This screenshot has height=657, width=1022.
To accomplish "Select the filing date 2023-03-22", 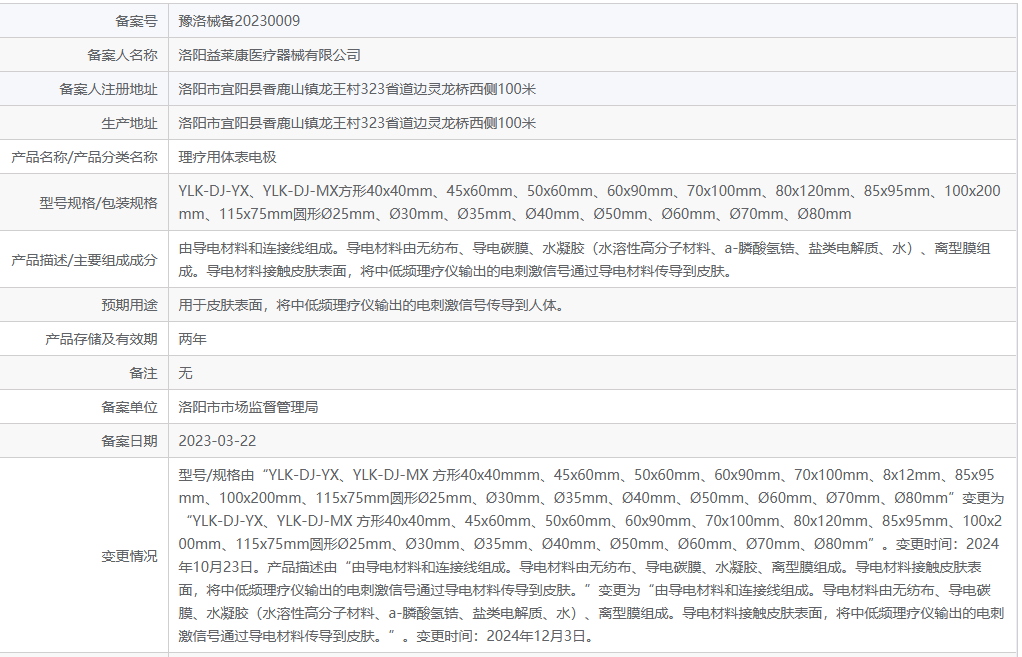I will click(217, 441).
